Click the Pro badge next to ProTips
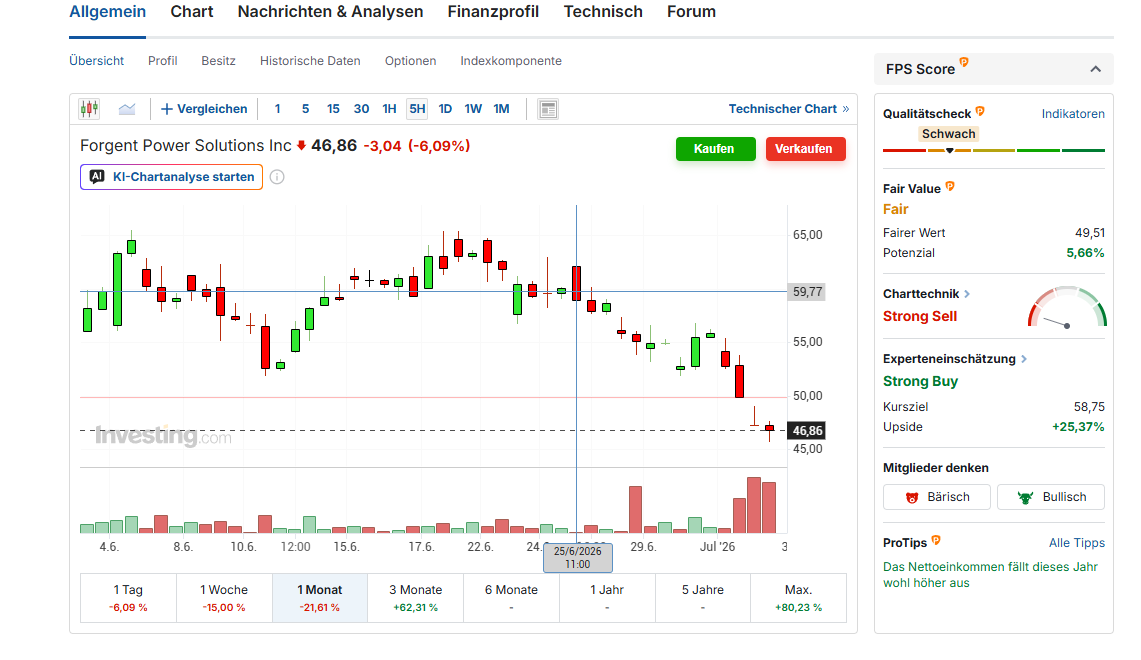This screenshot has width=1141, height=660. tap(936, 540)
